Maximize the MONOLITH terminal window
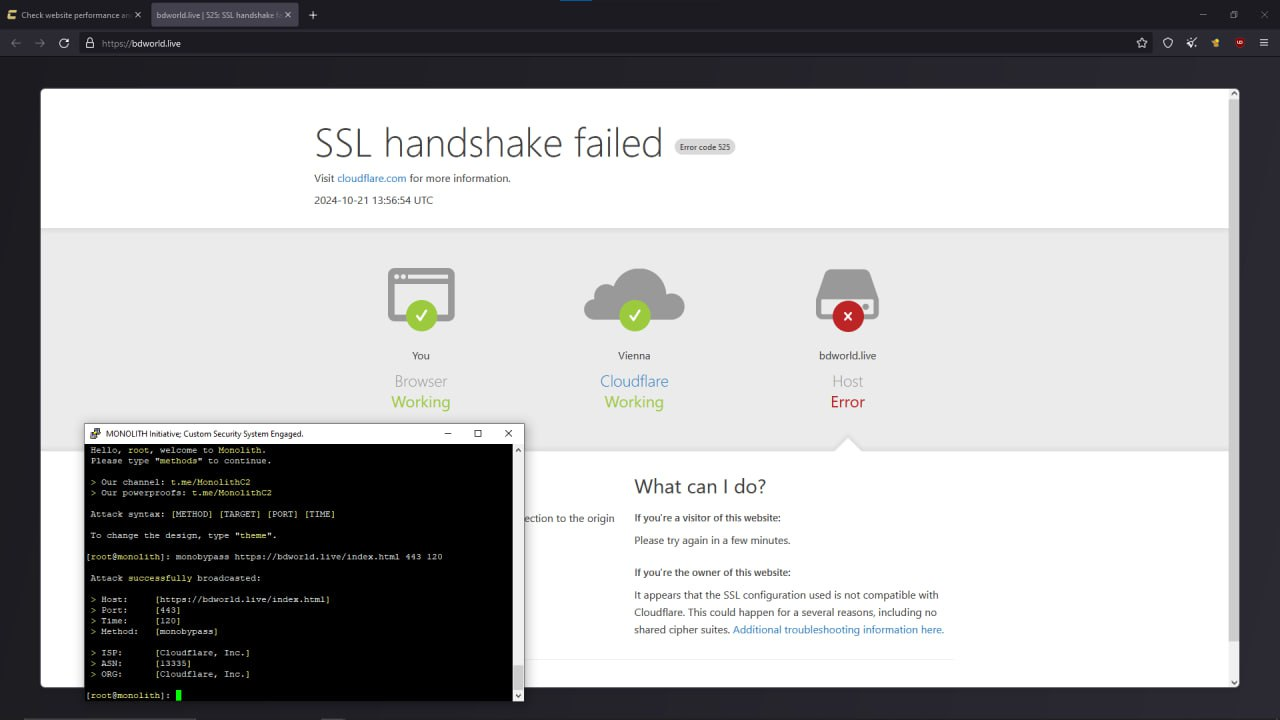This screenshot has height=720, width=1280. coord(478,433)
